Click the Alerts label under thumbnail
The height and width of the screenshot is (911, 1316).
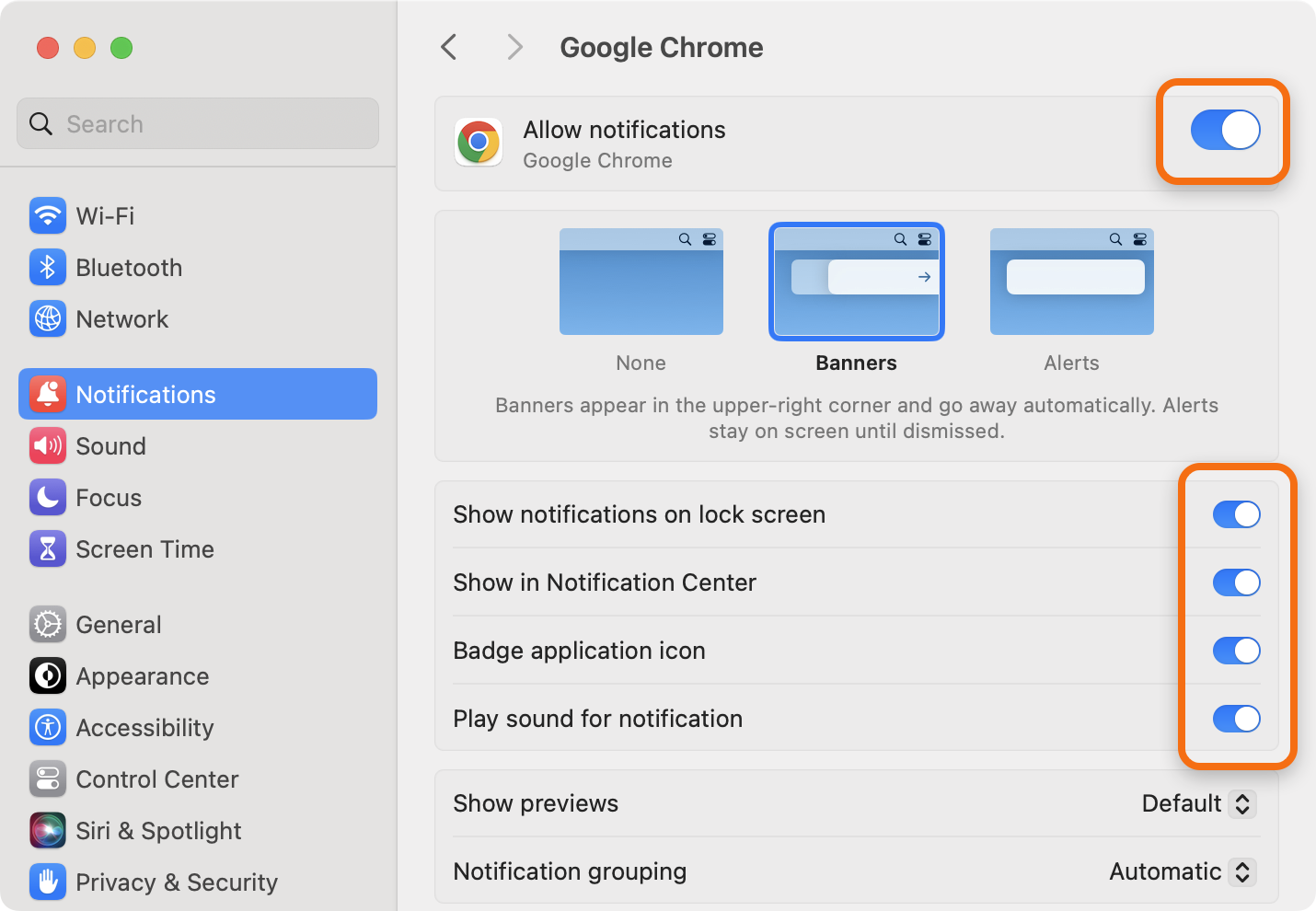pos(1072,363)
